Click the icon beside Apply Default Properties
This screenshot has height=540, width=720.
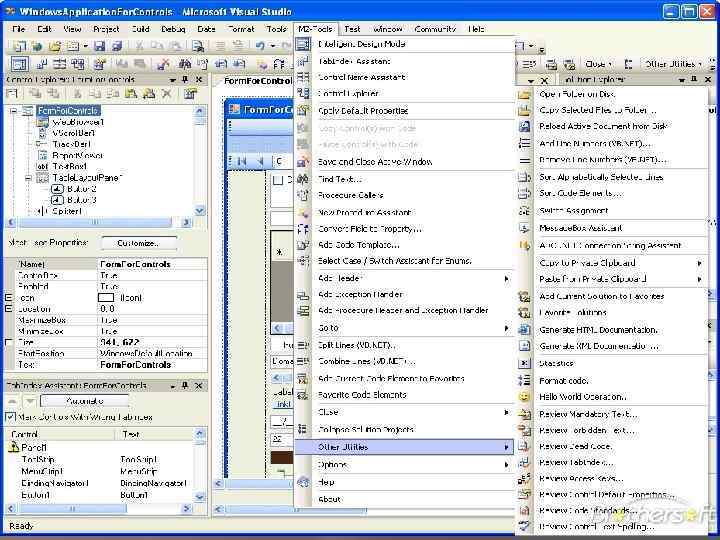pyautogui.click(x=303, y=110)
